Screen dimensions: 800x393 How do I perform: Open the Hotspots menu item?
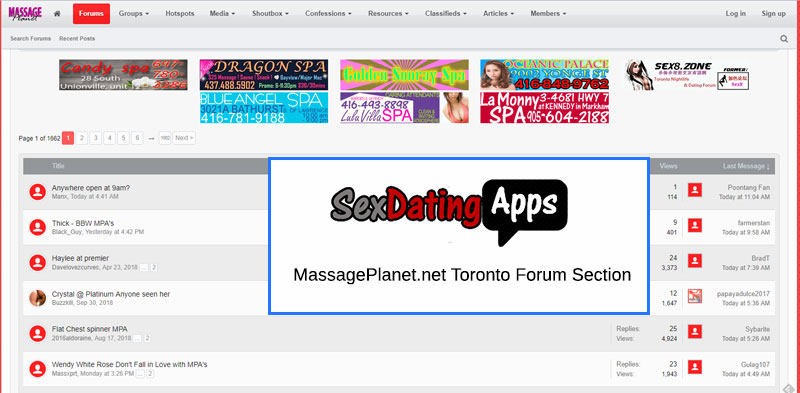[x=180, y=14]
